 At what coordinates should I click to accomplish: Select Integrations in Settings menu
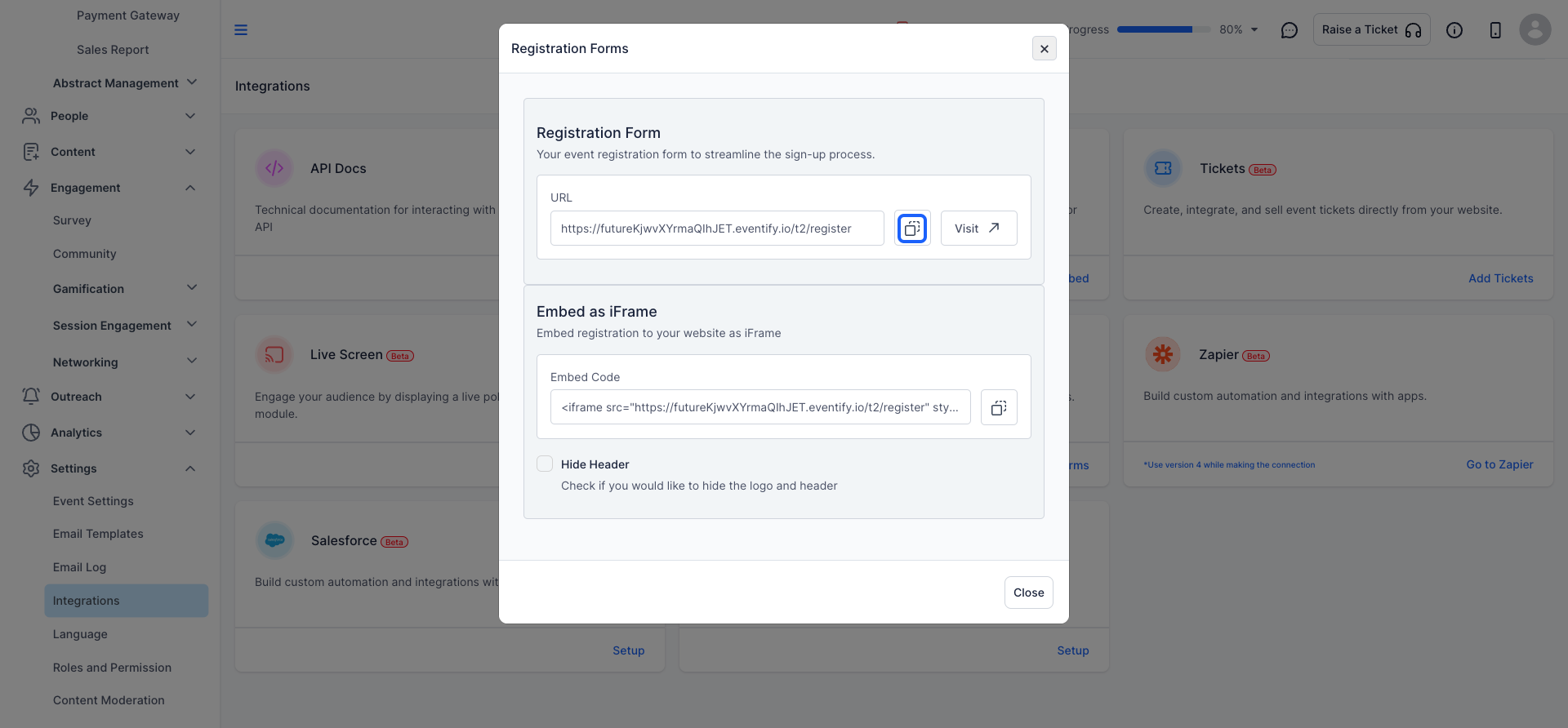pos(127,601)
